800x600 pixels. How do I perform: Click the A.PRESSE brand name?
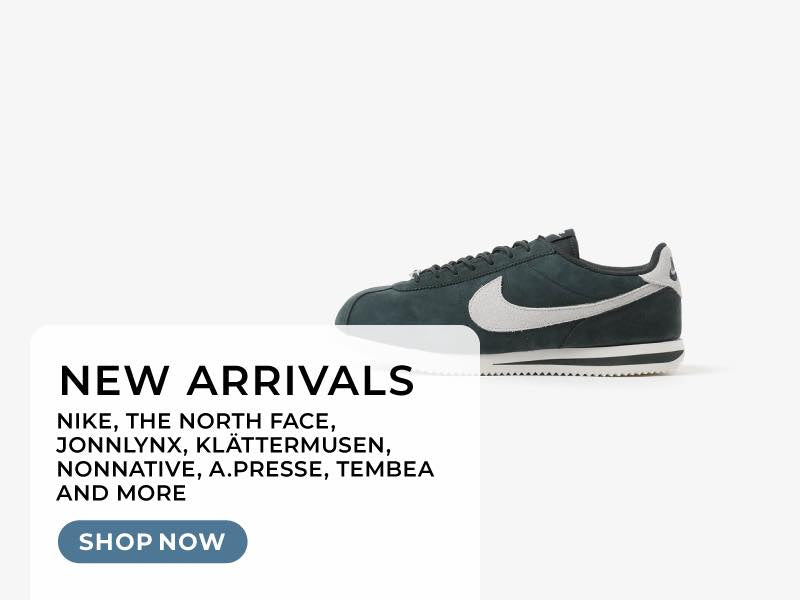[265, 469]
